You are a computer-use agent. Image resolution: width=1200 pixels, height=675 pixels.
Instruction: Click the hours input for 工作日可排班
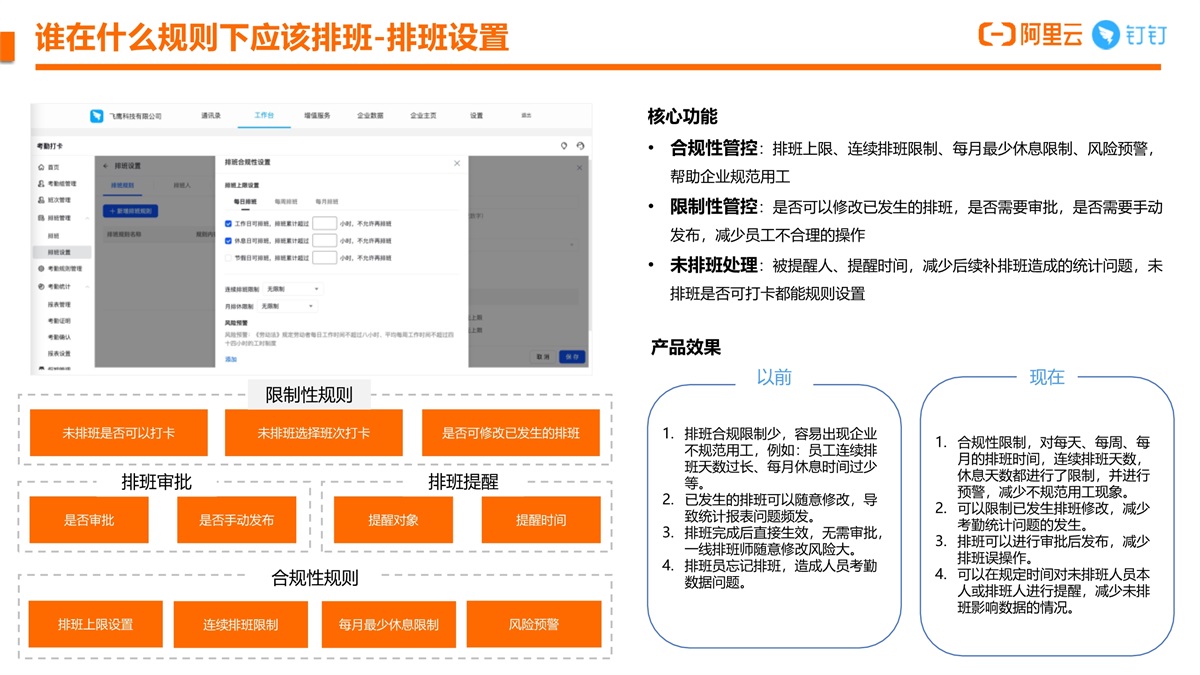[324, 224]
